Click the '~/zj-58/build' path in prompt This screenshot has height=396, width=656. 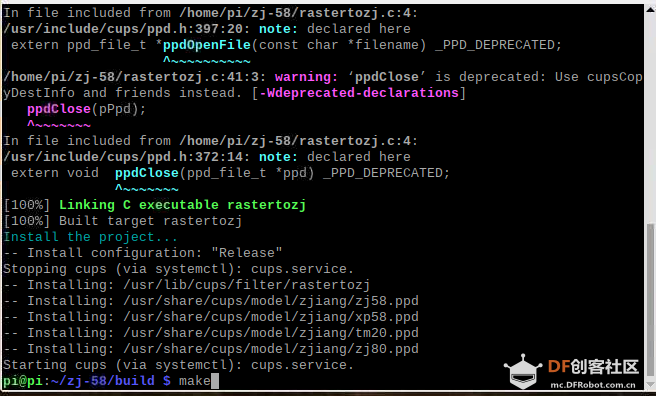tap(102, 381)
